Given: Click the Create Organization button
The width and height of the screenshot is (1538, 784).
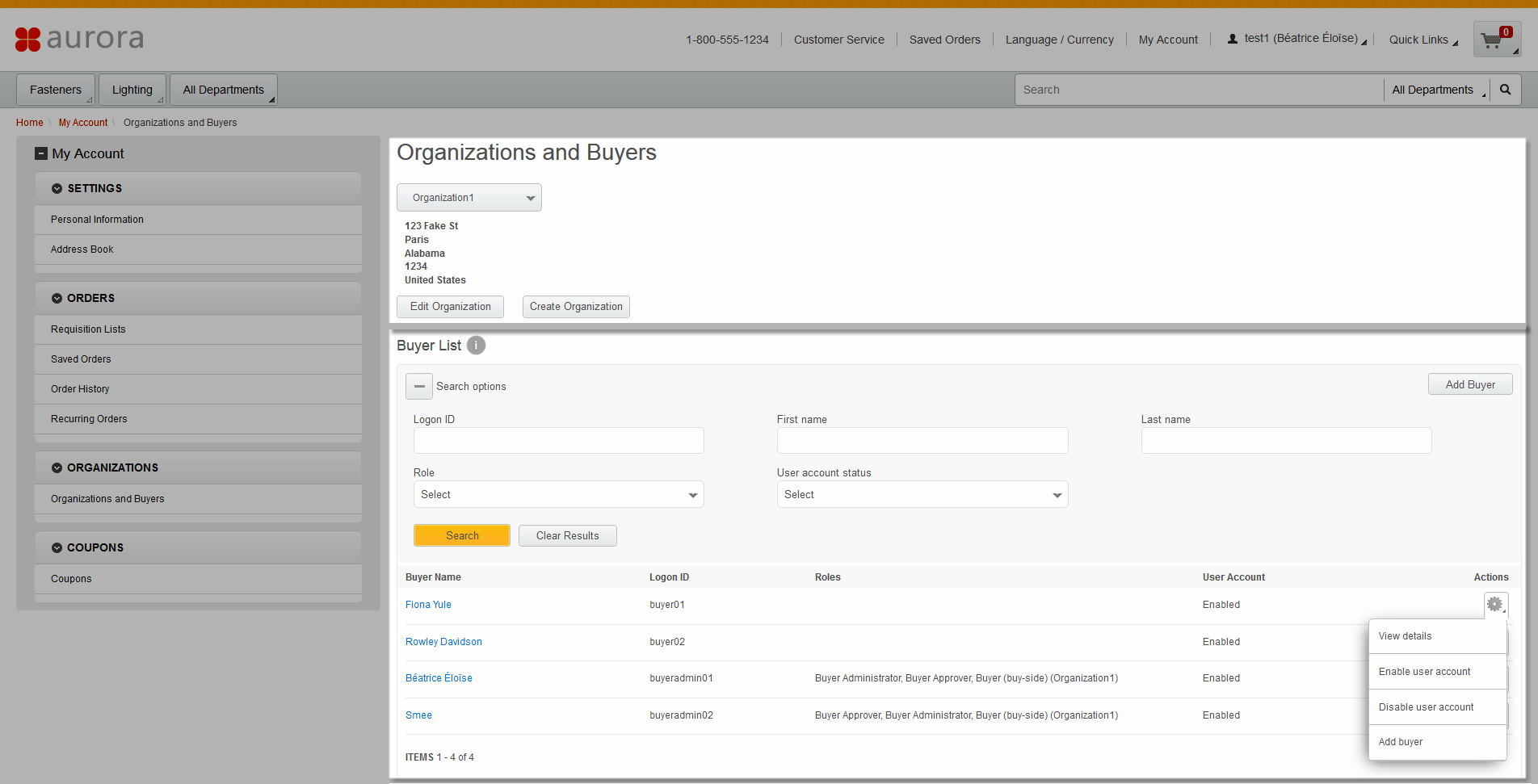Looking at the screenshot, I should pyautogui.click(x=575, y=307).
